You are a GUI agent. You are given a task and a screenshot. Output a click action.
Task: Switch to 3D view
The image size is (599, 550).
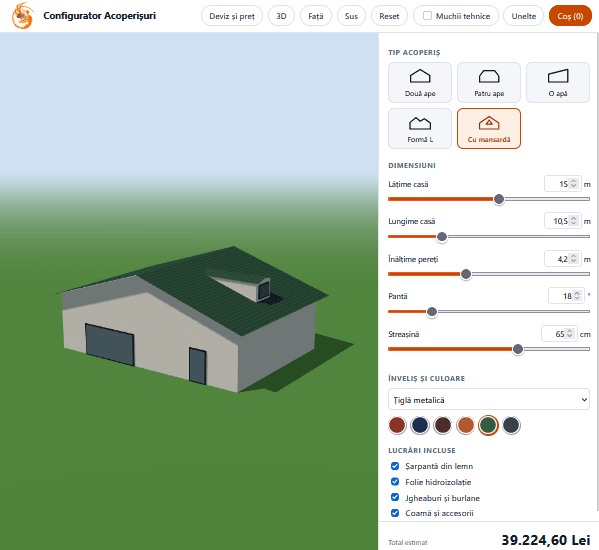coord(281,16)
